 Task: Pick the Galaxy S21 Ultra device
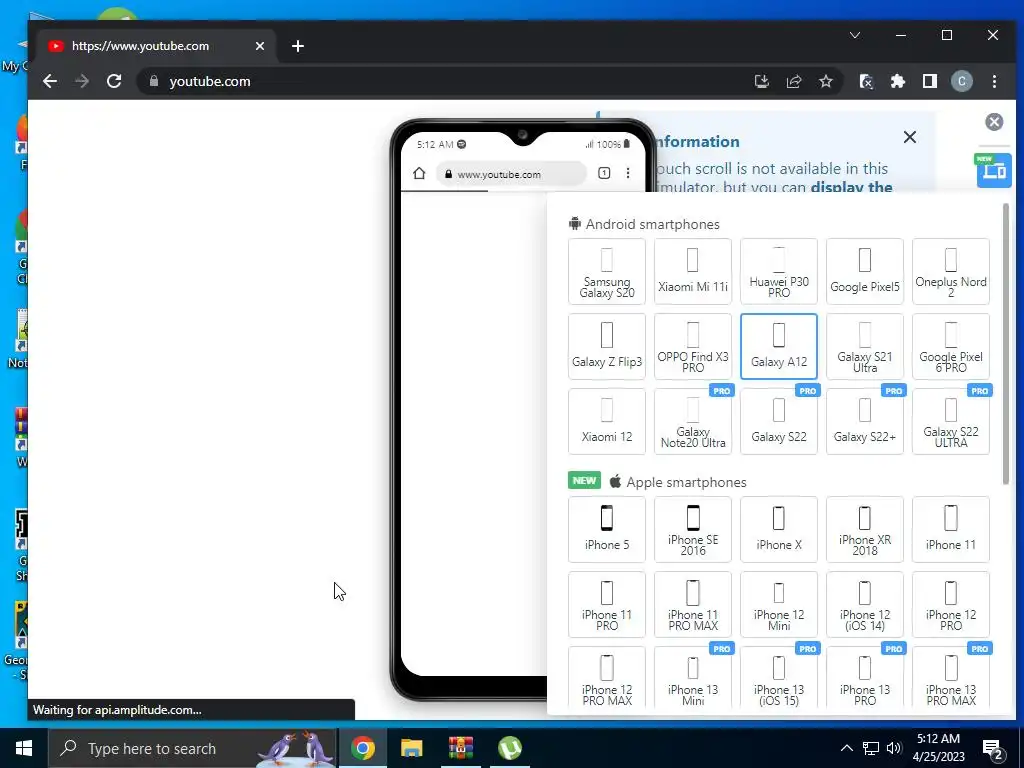click(x=865, y=346)
